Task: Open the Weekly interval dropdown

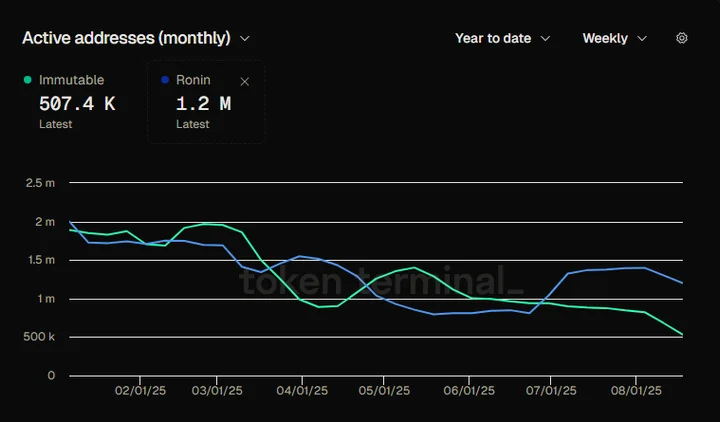Action: click(614, 38)
